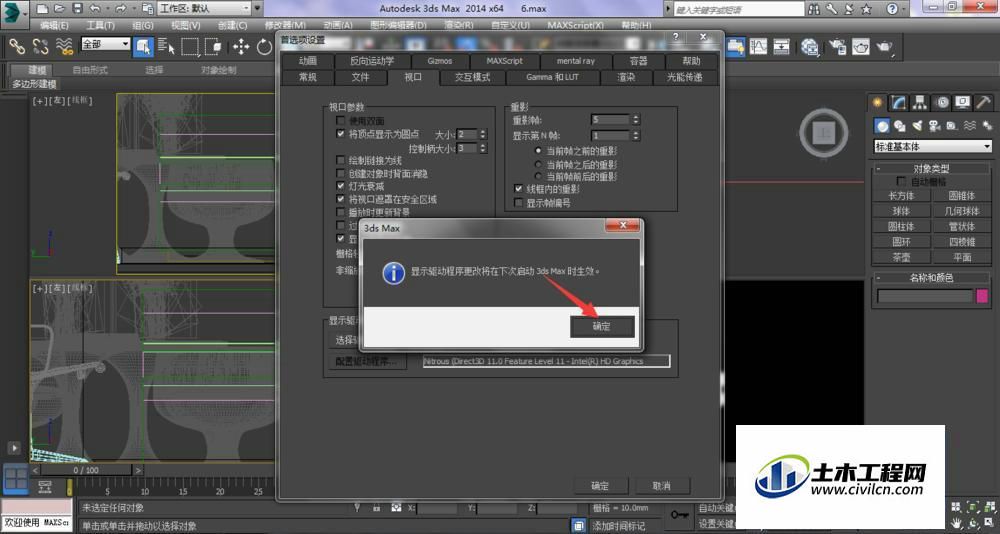Enable 显示帧编号 checkbox
Image resolution: width=1000 pixels, height=534 pixels.
click(x=518, y=203)
